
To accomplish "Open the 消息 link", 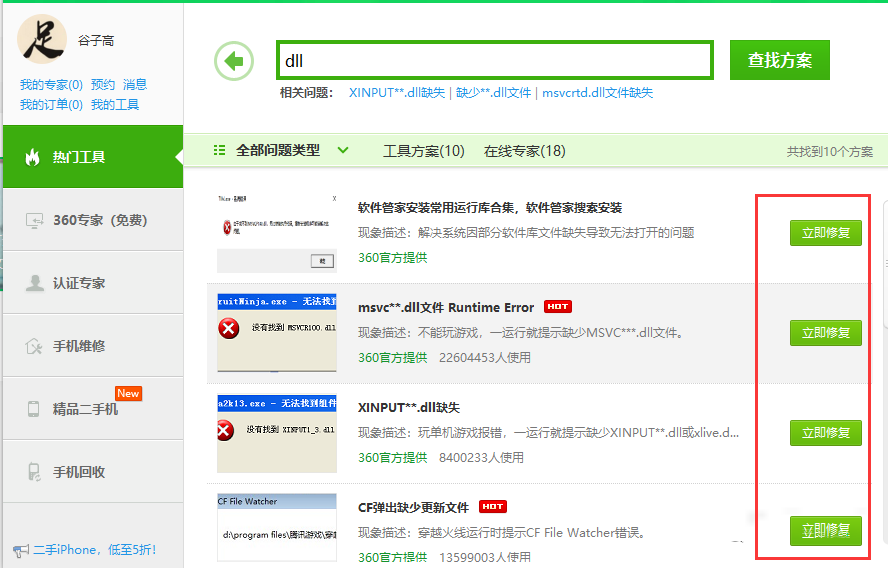I will click(135, 85).
